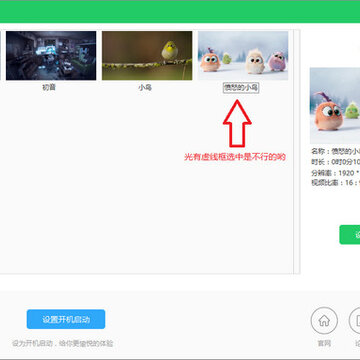Select the 初音 wallpaper thumbnail
Viewport: 360px width, 360px height.
pyautogui.click(x=51, y=56)
